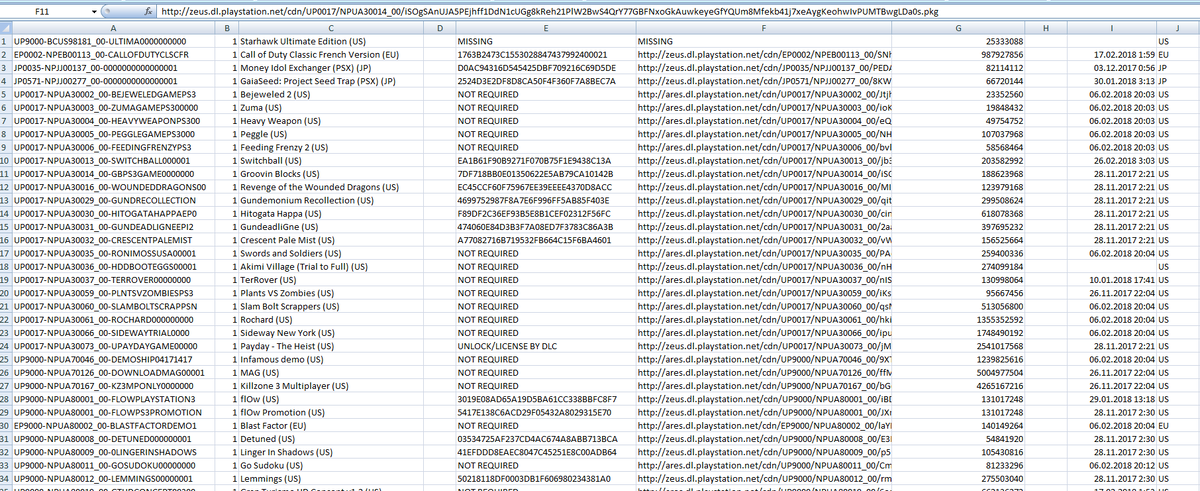The height and width of the screenshot is (491, 1200).
Task: Select column I header
Action: tap(1111, 29)
